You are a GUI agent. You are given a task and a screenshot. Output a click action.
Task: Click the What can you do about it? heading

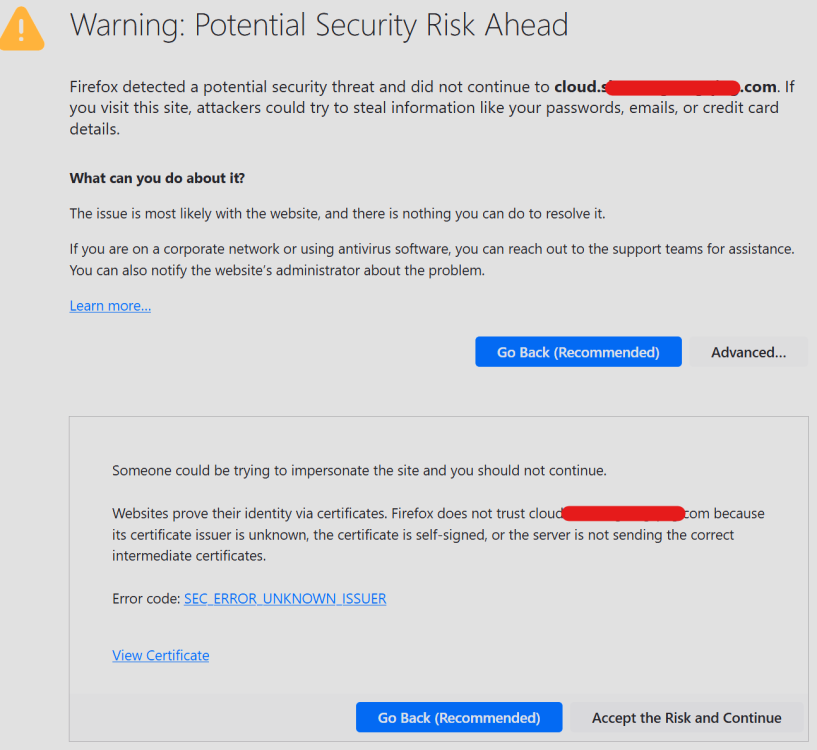point(157,178)
